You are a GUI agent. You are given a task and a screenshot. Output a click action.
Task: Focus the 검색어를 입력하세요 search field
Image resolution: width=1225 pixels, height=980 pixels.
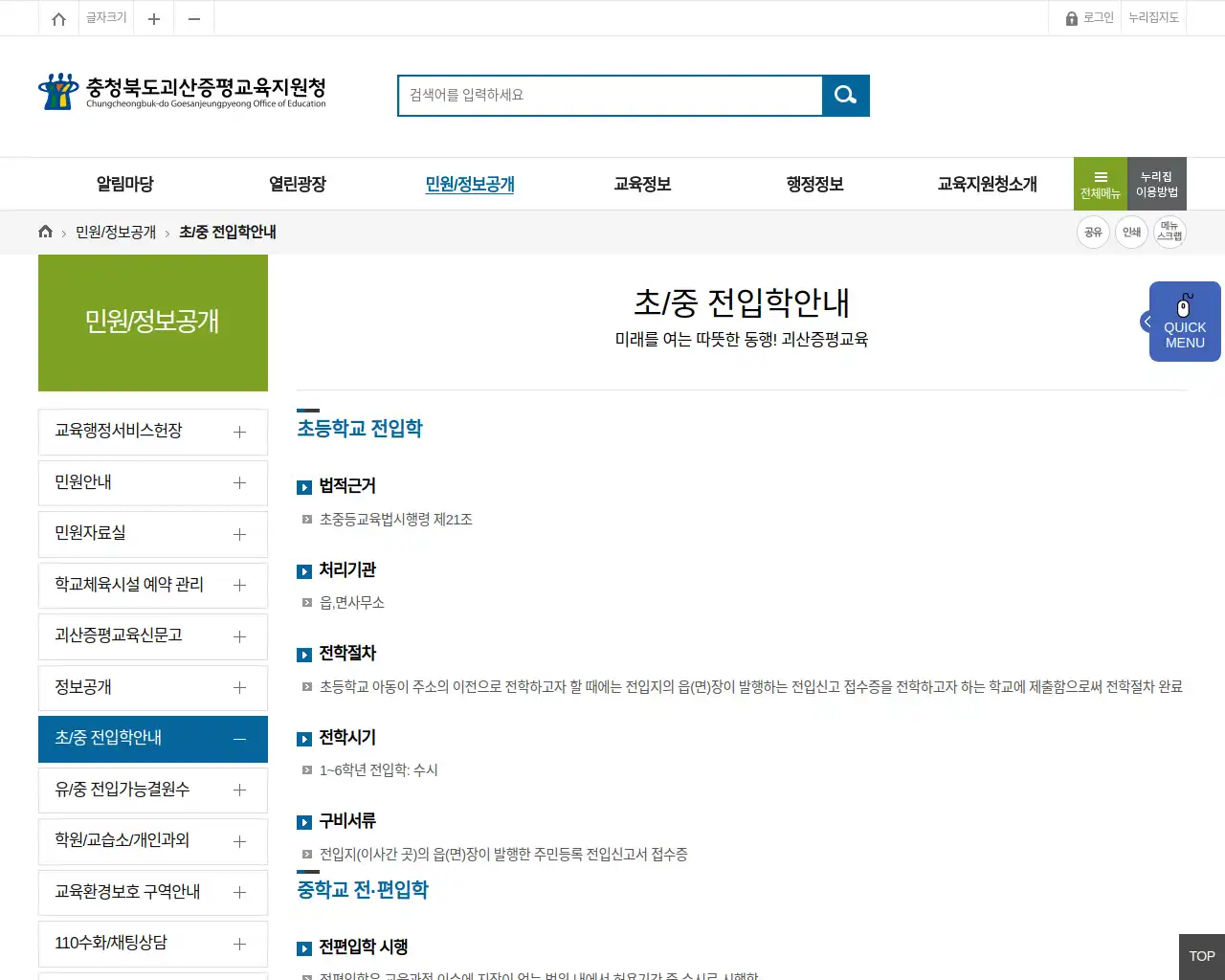coord(611,96)
